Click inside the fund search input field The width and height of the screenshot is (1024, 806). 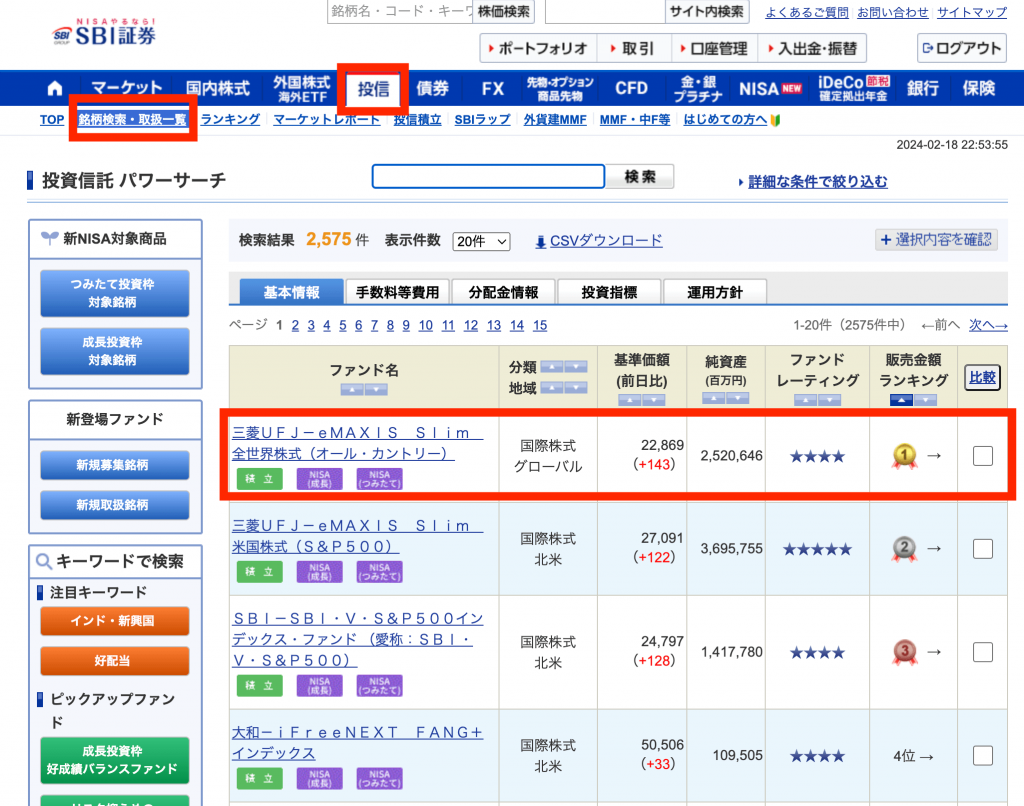488,176
